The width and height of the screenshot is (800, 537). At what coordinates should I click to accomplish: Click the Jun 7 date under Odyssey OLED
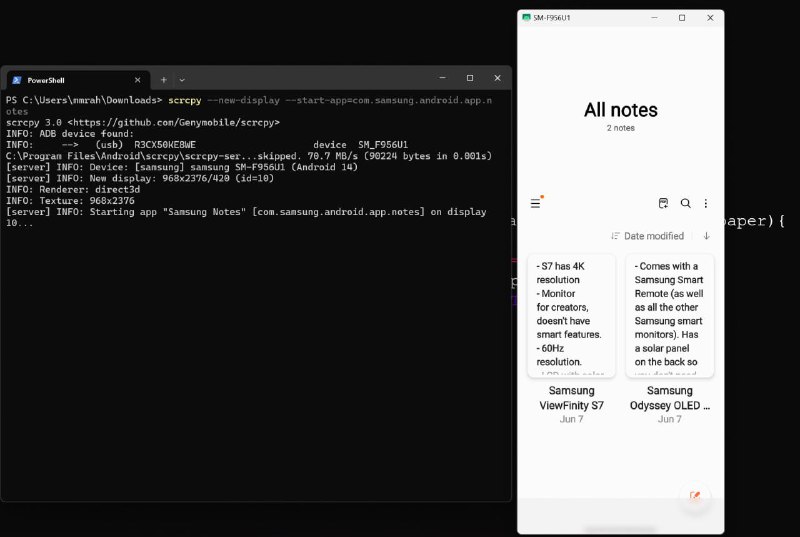[x=669, y=419]
